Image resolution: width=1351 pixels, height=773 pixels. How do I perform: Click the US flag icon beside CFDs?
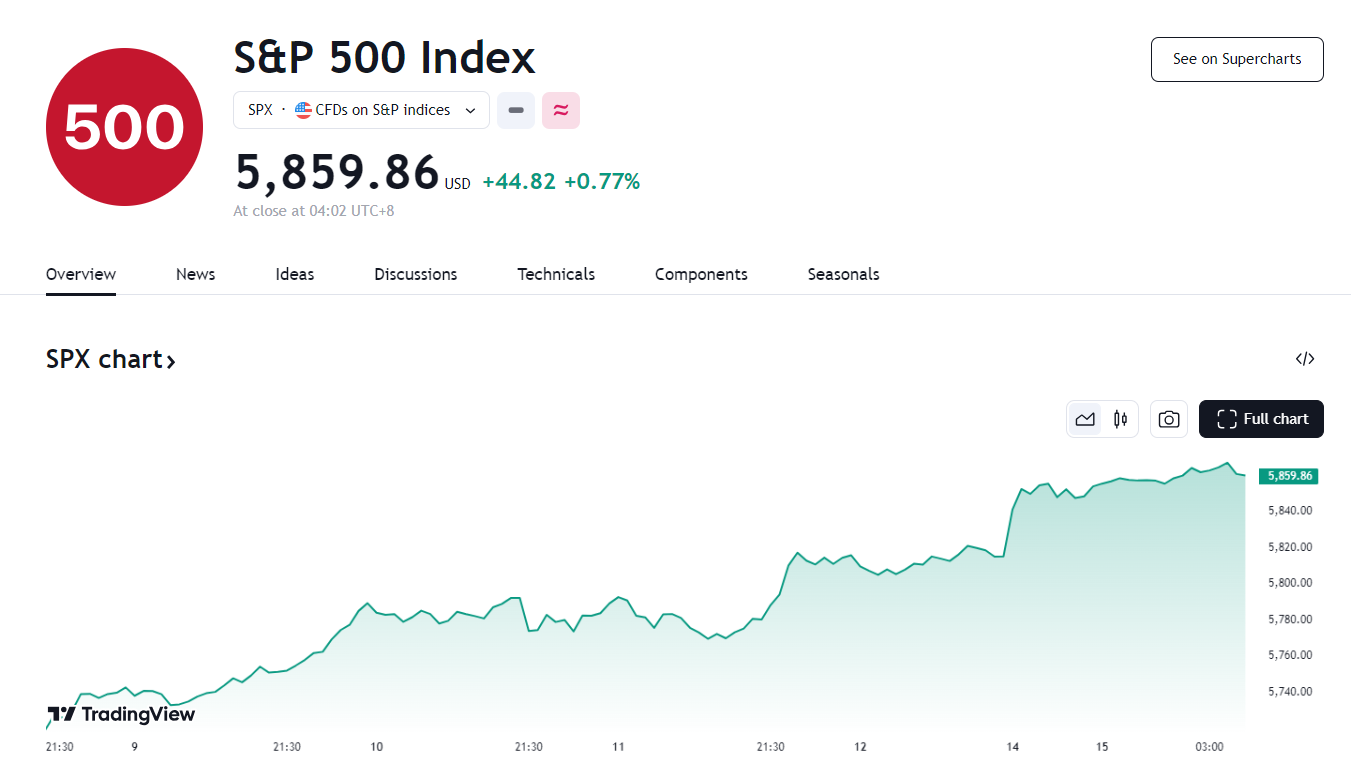303,110
